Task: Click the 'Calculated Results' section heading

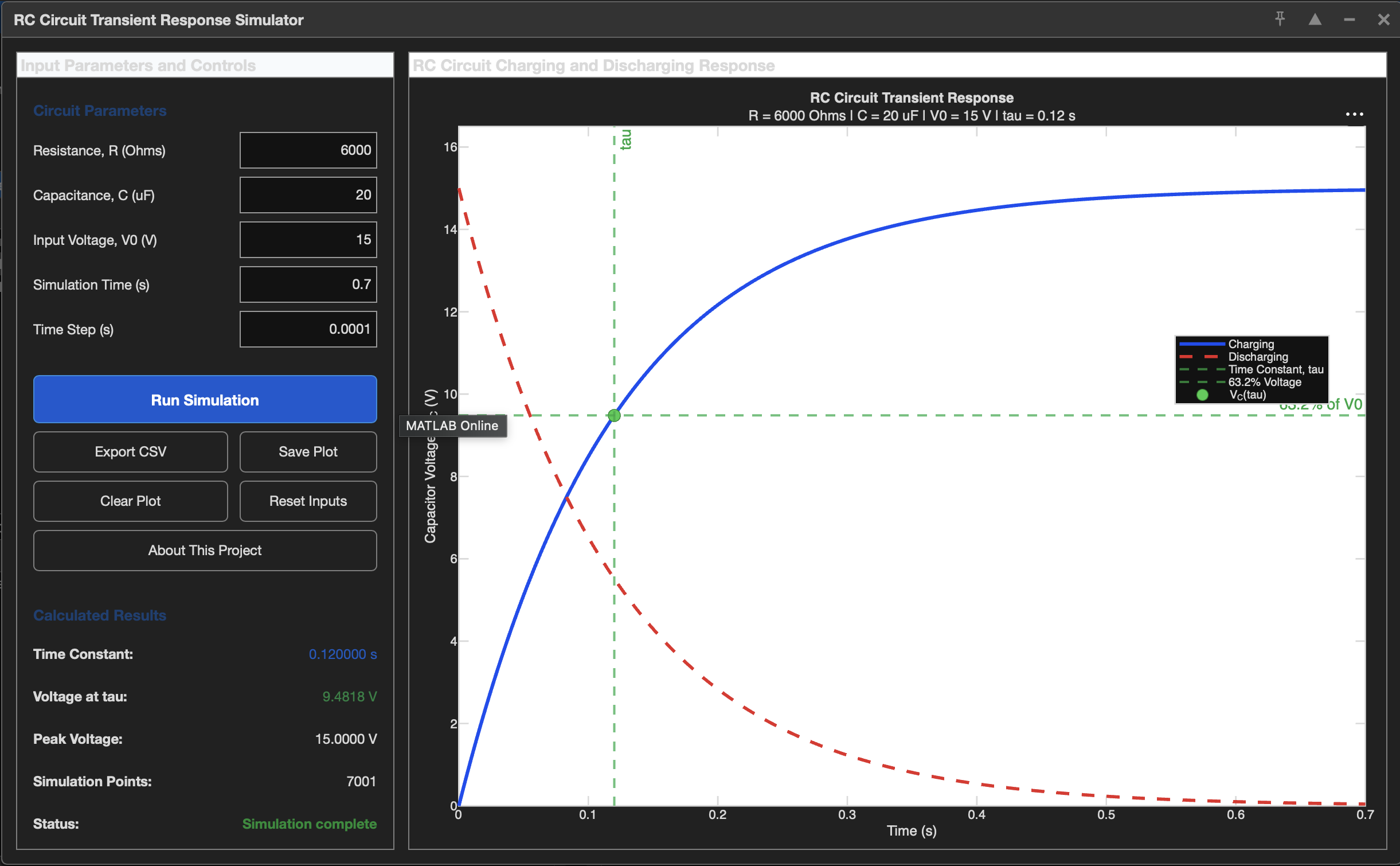Action: (100, 615)
